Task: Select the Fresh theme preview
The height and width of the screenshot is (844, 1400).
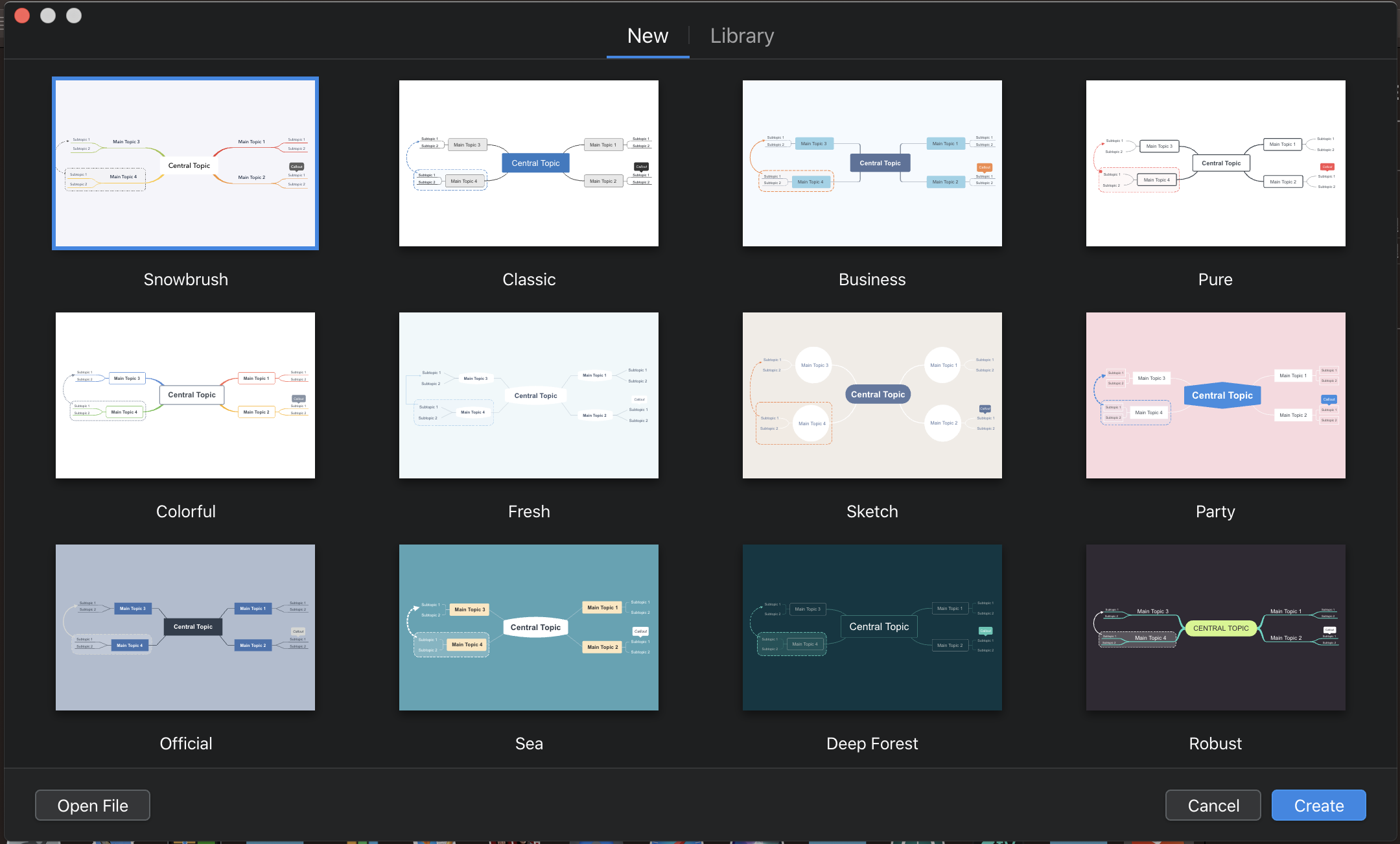Action: click(x=529, y=395)
